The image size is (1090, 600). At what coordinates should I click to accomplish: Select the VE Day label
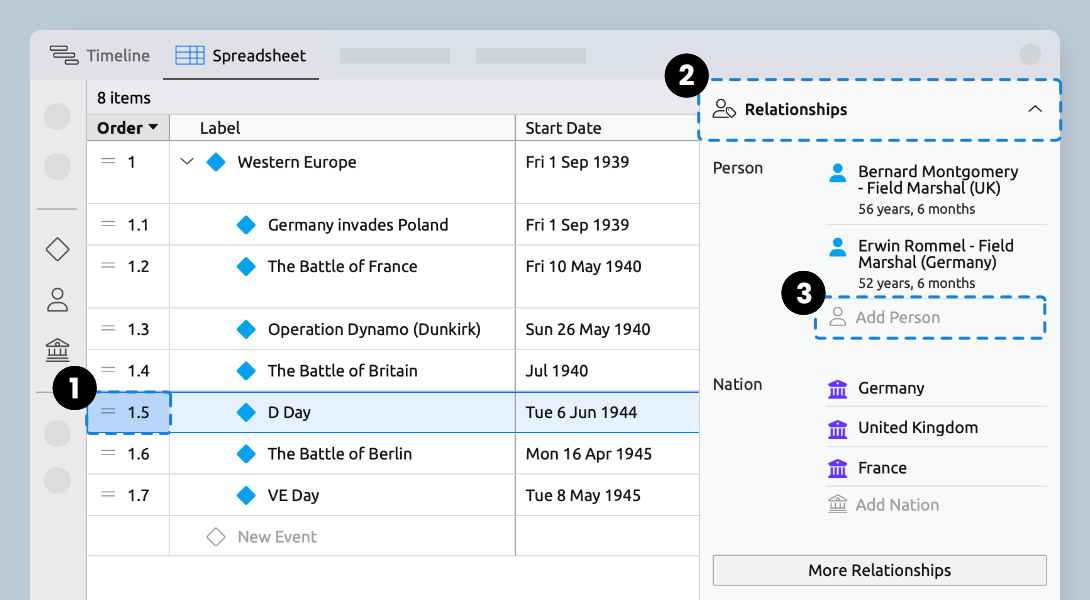pyautogui.click(x=293, y=496)
